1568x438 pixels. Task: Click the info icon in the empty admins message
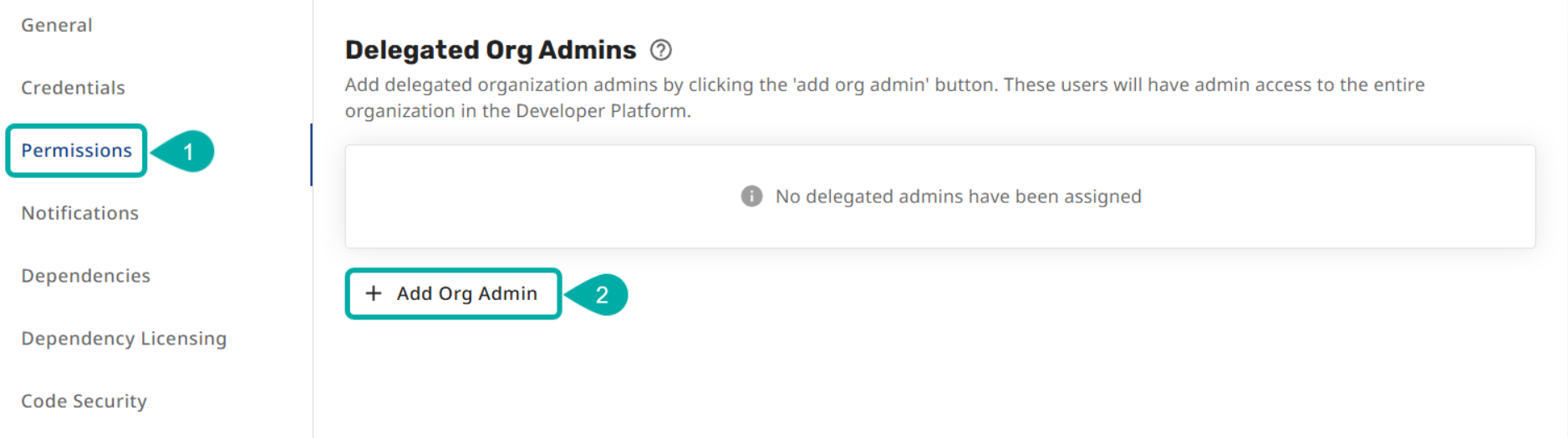(x=751, y=196)
